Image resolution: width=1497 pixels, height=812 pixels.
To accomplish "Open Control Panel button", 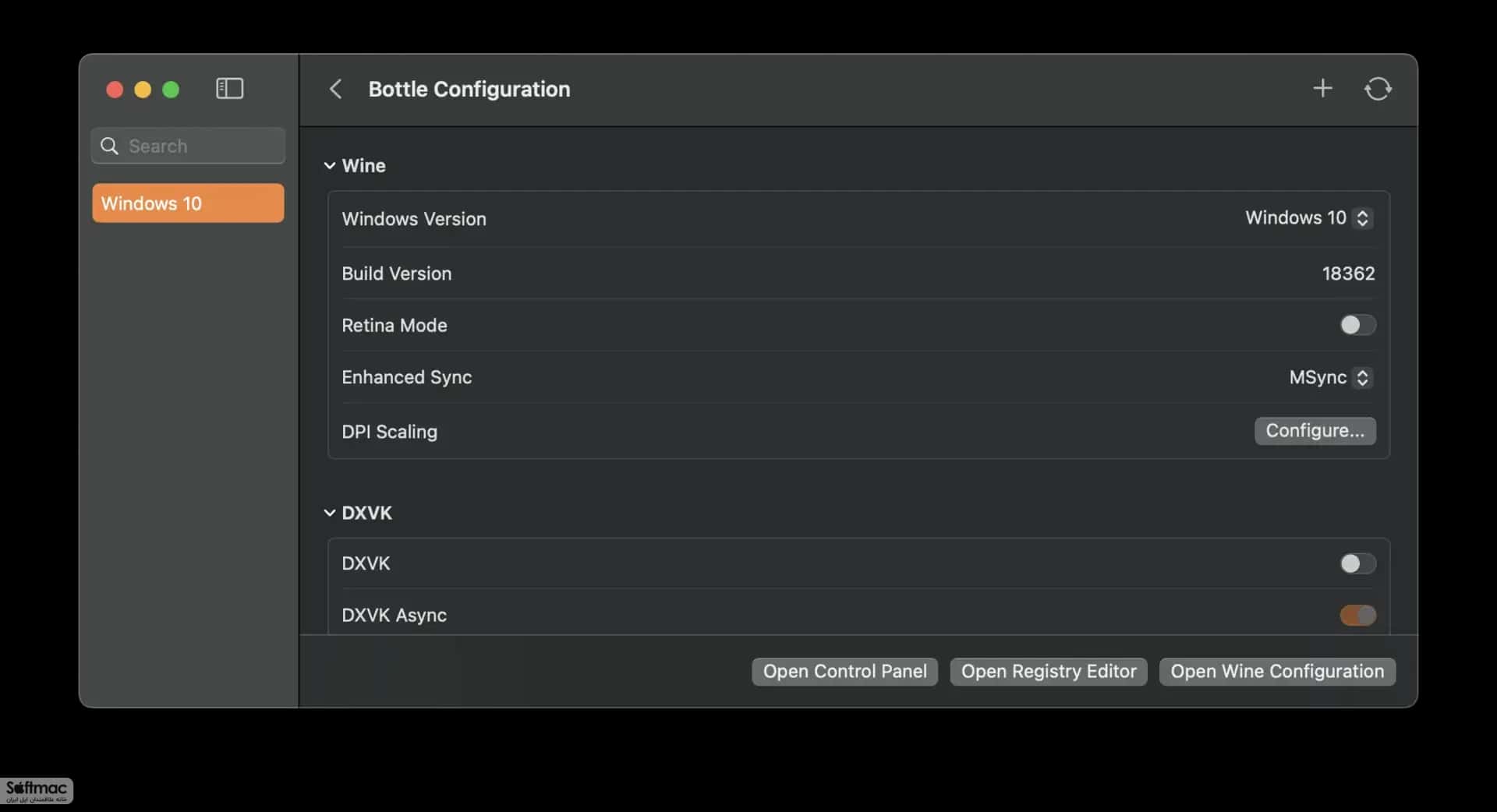I will (844, 672).
